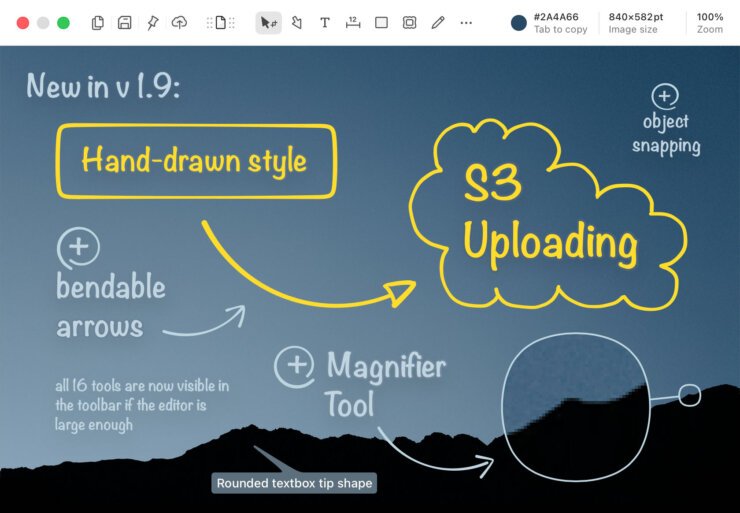The width and height of the screenshot is (740, 513).
Task: Select the Text tool
Action: [x=325, y=23]
